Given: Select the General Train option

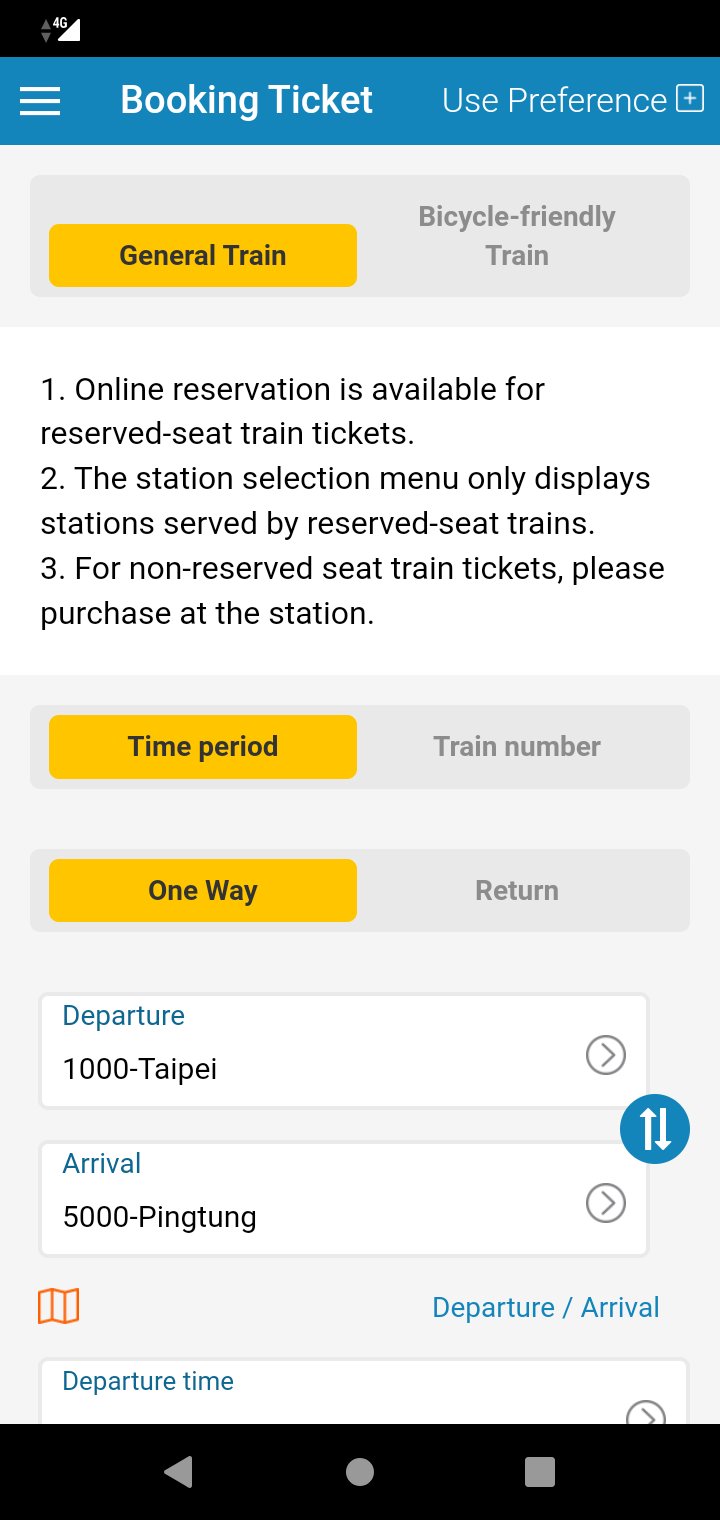Looking at the screenshot, I should [203, 256].
